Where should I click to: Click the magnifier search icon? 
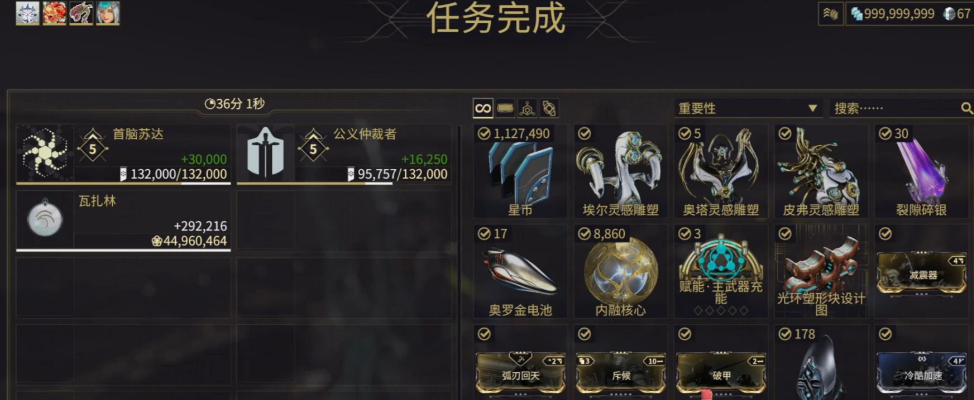coord(967,109)
